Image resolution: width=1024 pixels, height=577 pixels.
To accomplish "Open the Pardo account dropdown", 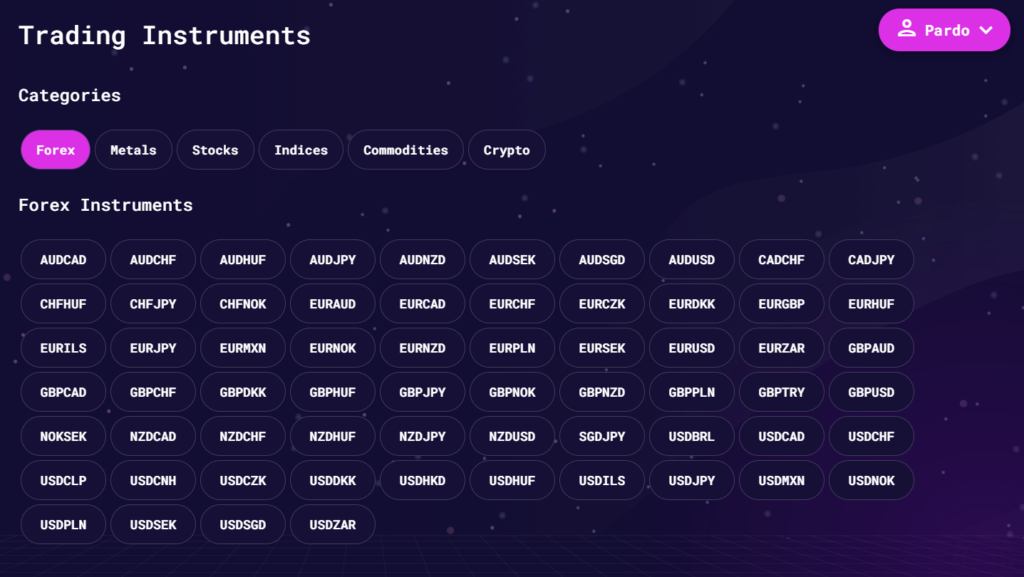I will tap(944, 29).
